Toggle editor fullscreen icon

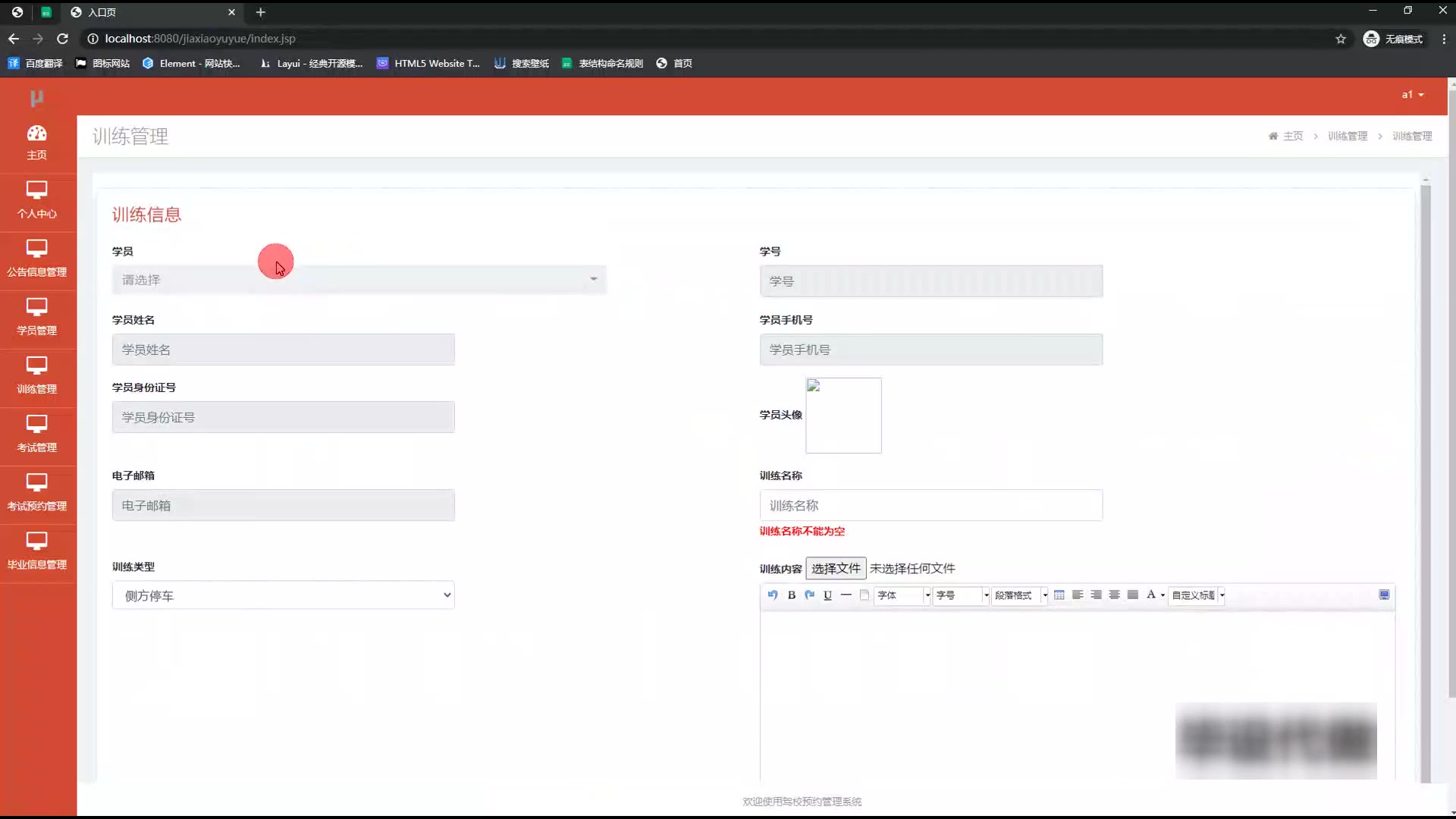pyautogui.click(x=1384, y=595)
